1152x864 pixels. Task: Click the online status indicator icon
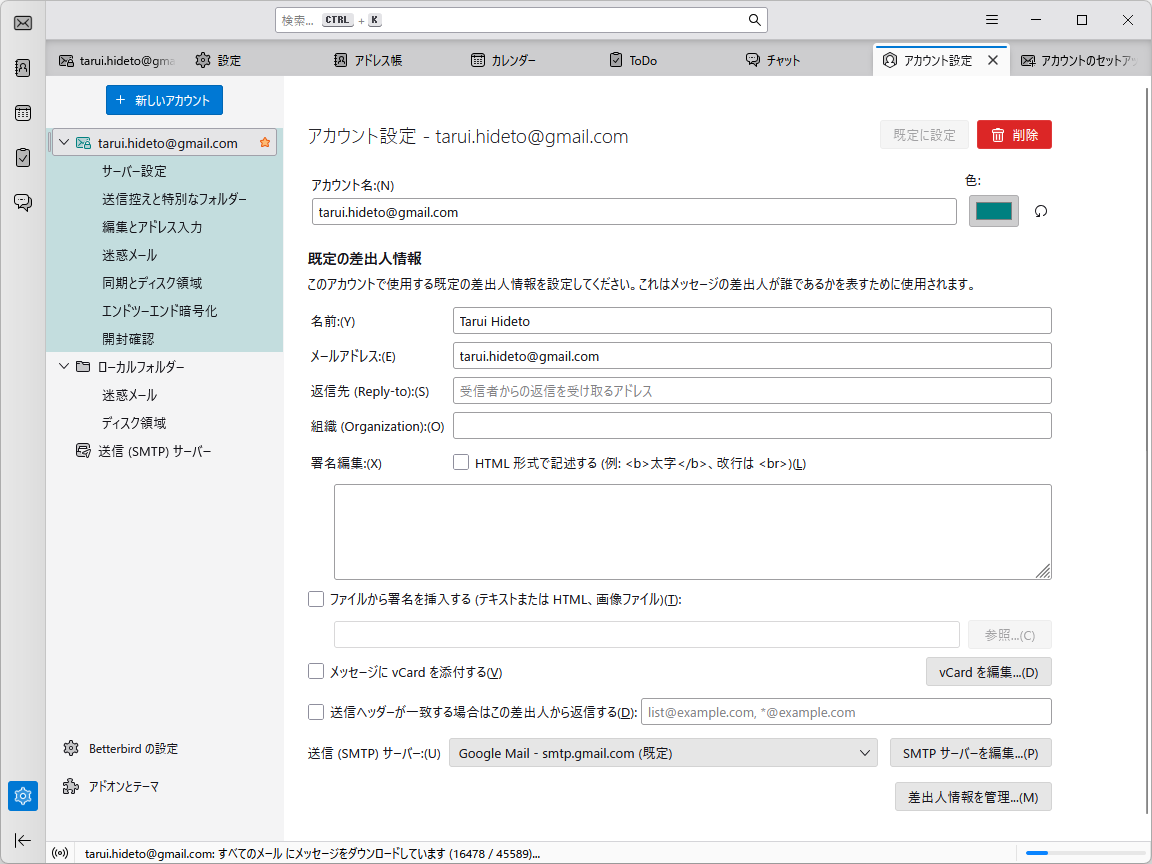61,854
